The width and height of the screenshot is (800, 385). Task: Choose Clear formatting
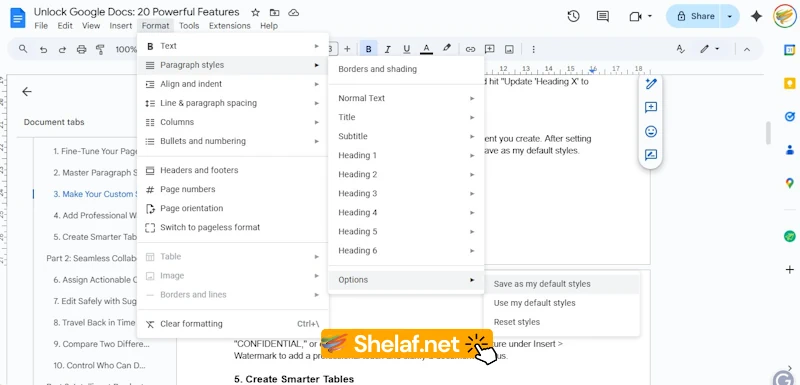point(233,324)
